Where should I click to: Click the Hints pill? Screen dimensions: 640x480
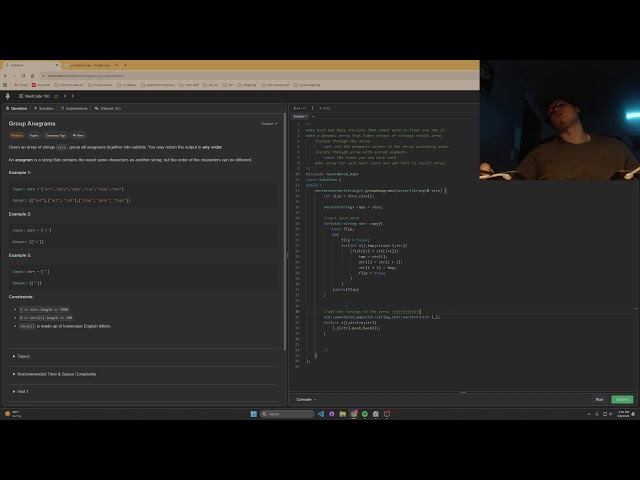pos(78,136)
